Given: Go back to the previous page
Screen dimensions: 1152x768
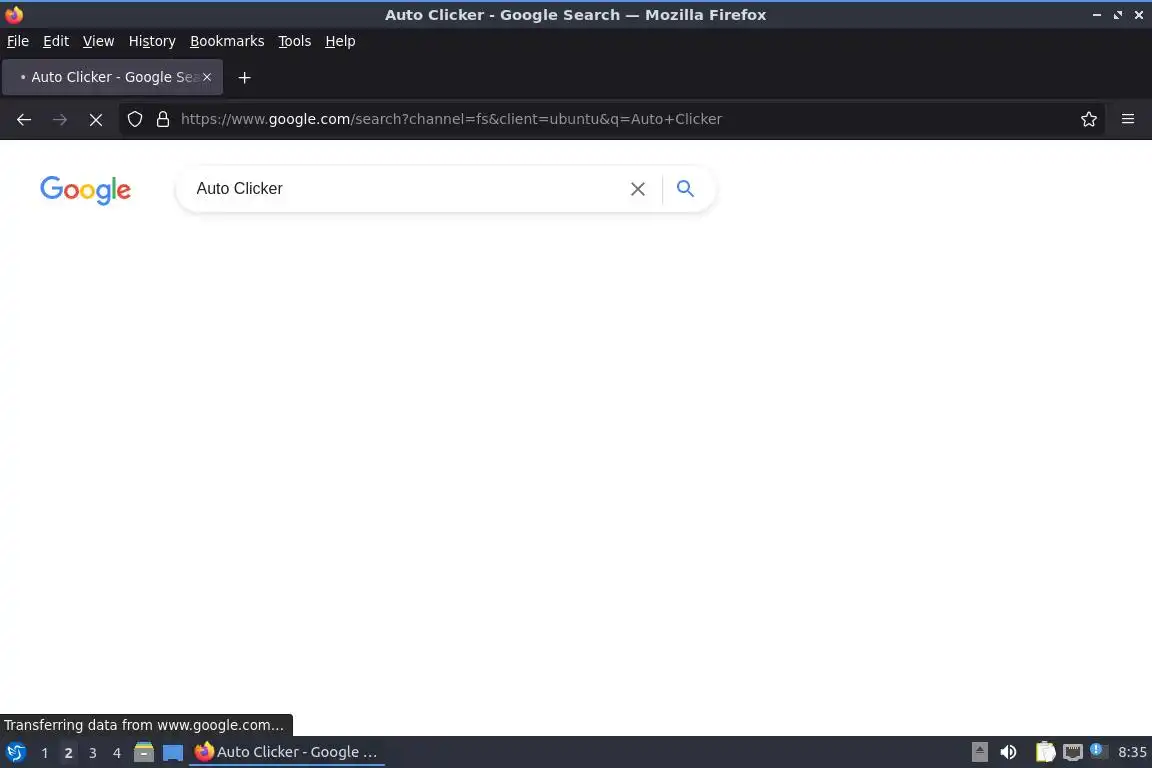Looking at the screenshot, I should (24, 119).
